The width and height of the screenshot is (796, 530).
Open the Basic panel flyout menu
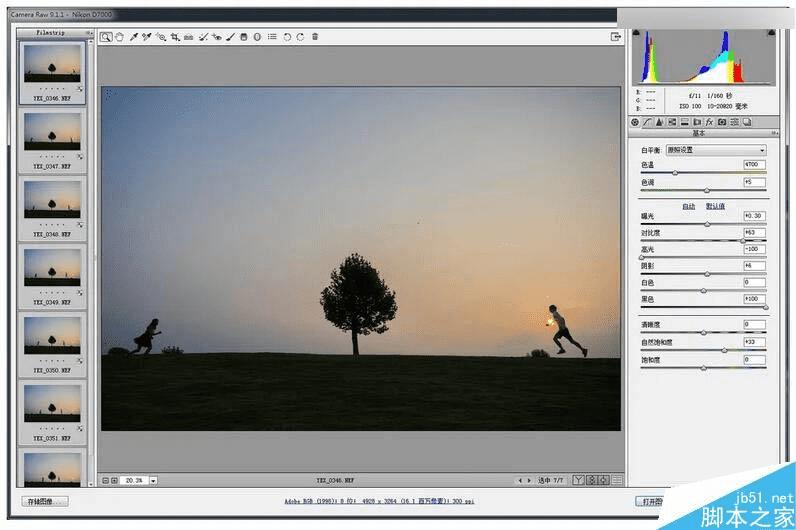pyautogui.click(x=774, y=133)
